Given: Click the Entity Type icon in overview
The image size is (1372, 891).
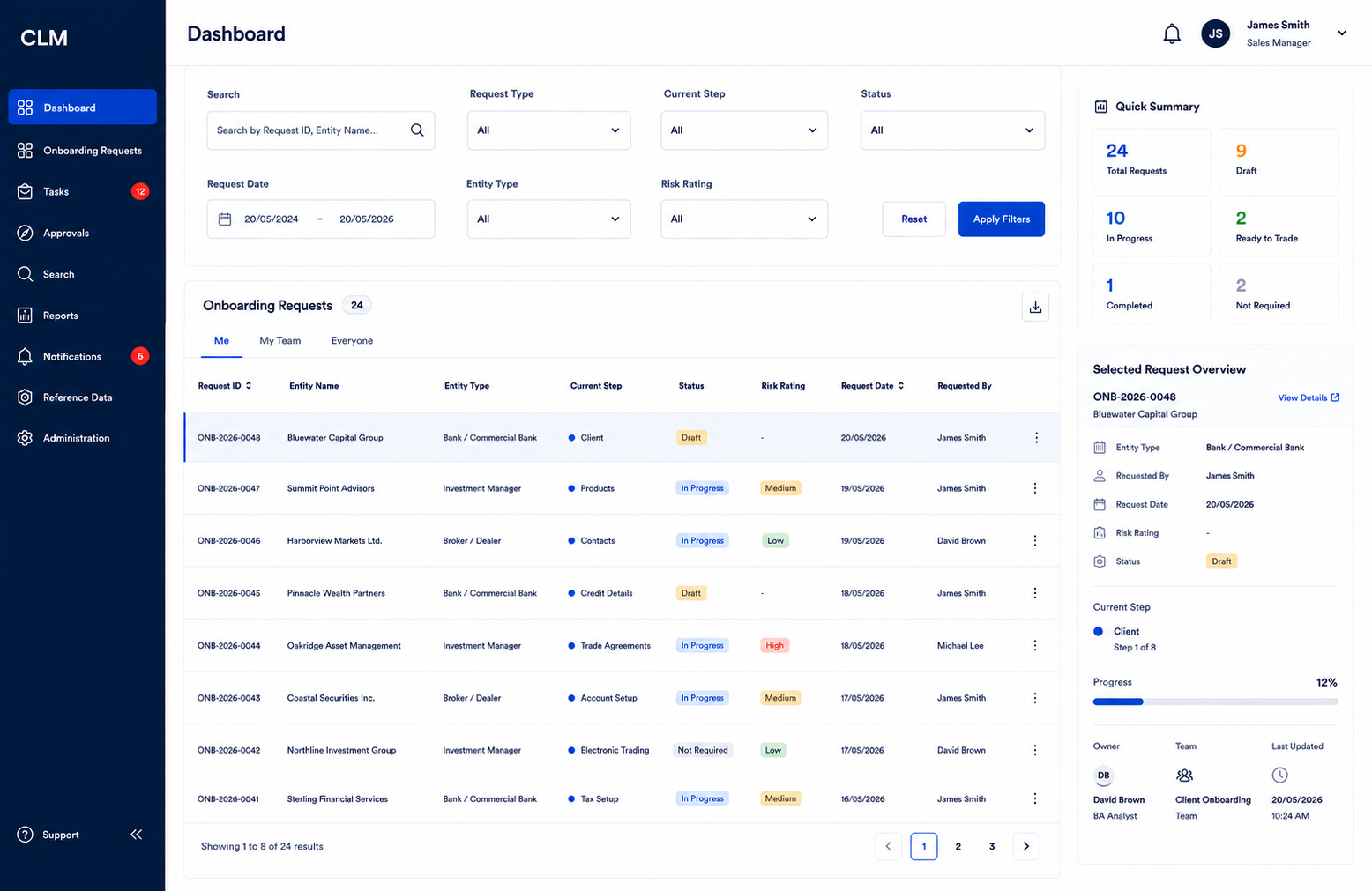Looking at the screenshot, I should coord(1100,448).
